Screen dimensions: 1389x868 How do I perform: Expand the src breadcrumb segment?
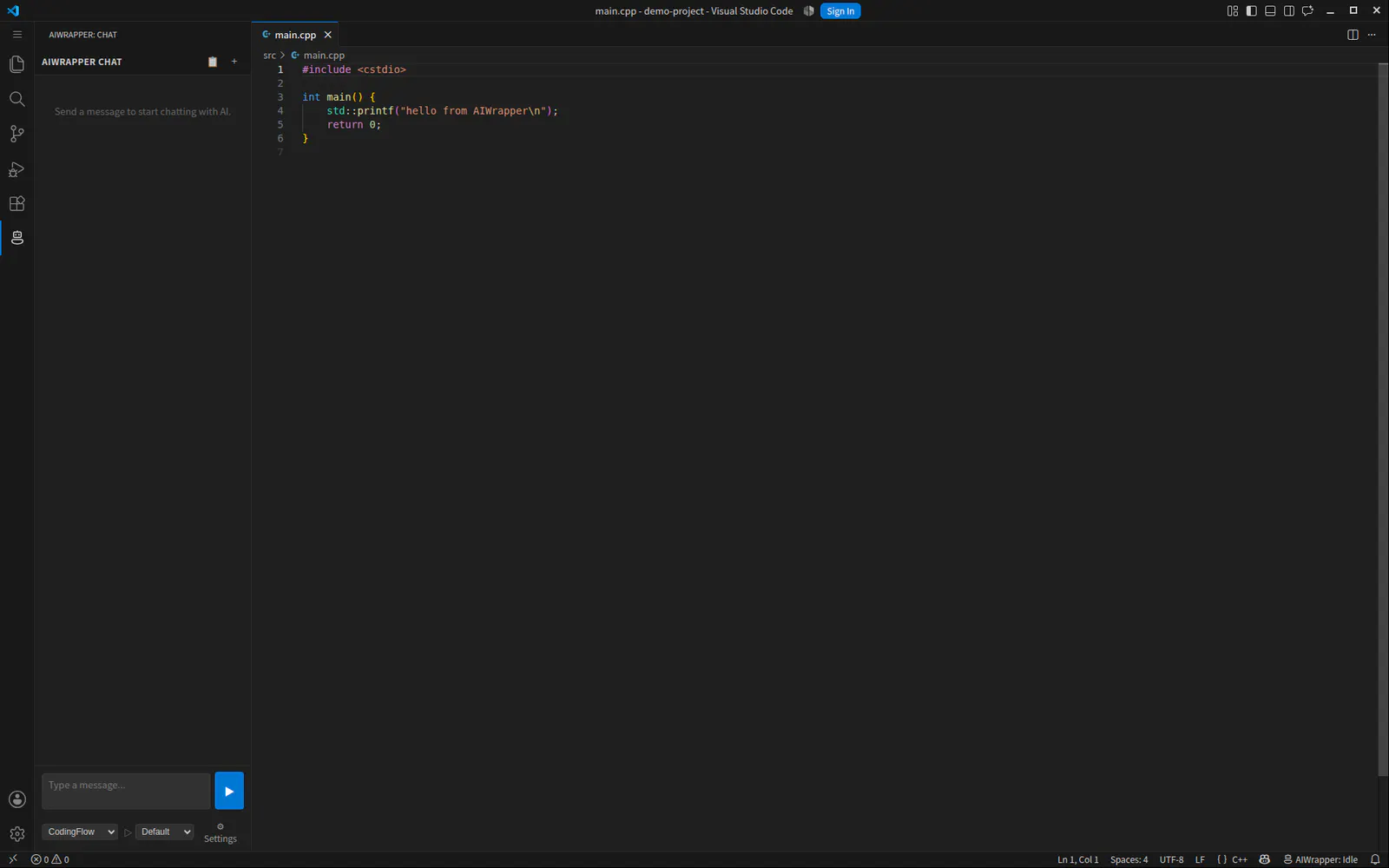[x=269, y=56]
